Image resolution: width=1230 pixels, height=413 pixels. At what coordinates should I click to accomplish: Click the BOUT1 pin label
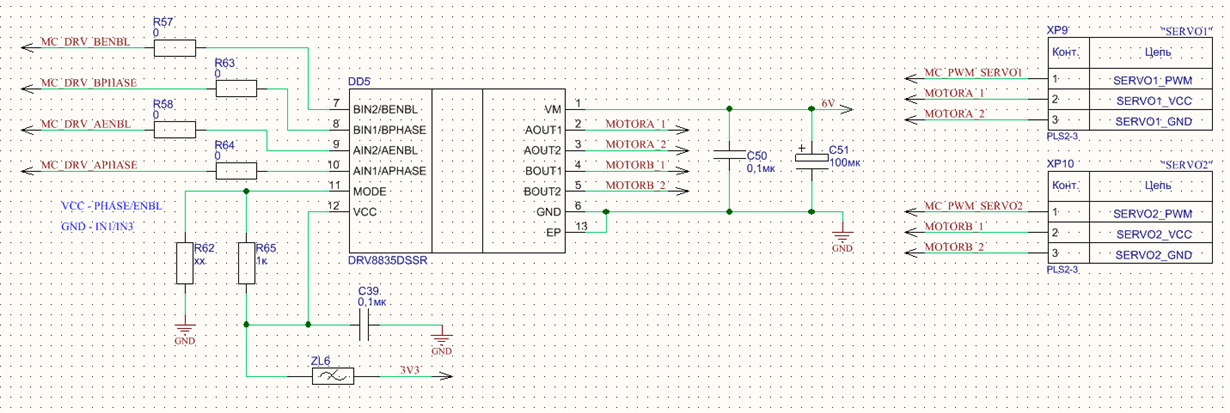pyautogui.click(x=543, y=171)
